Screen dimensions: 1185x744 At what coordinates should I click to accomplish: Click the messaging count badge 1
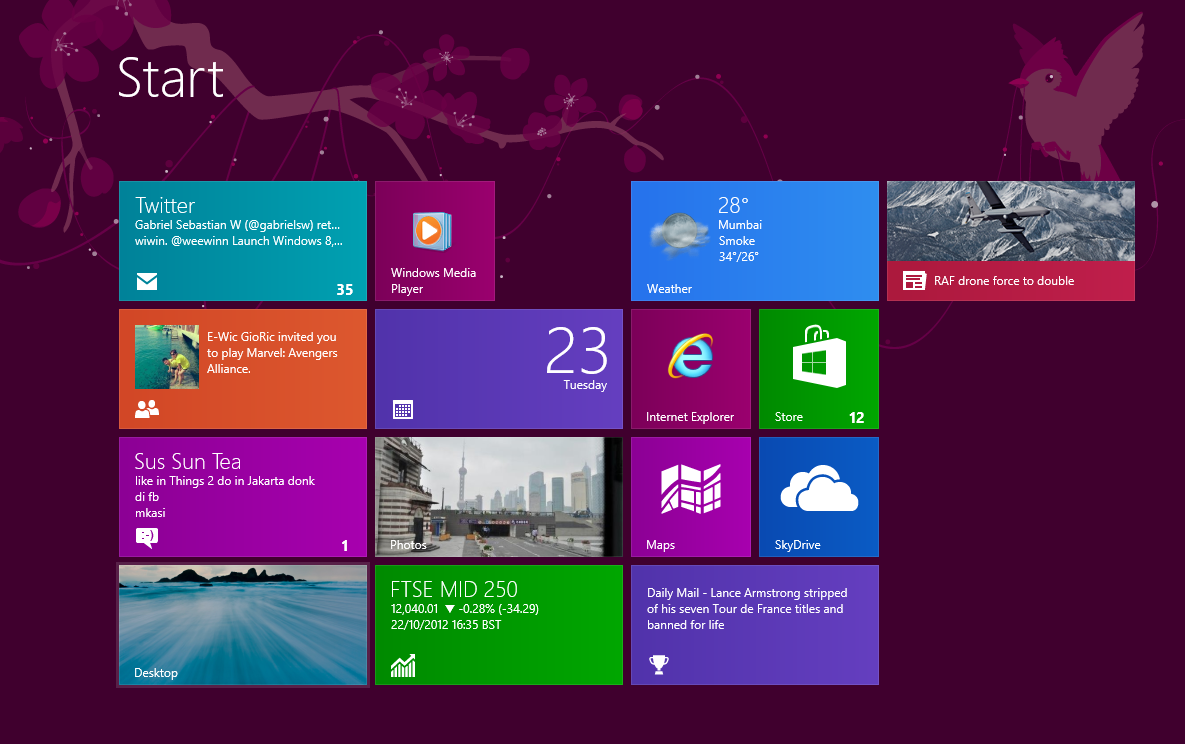click(345, 546)
